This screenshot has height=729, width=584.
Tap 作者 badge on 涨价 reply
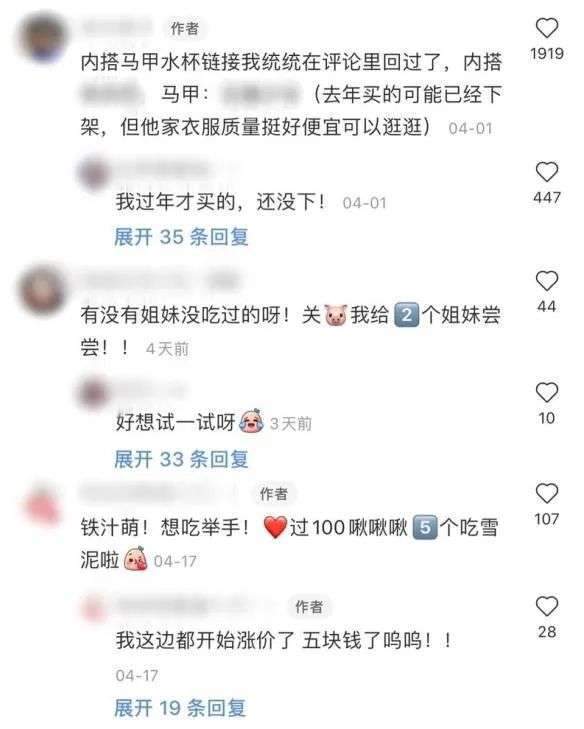point(309,607)
